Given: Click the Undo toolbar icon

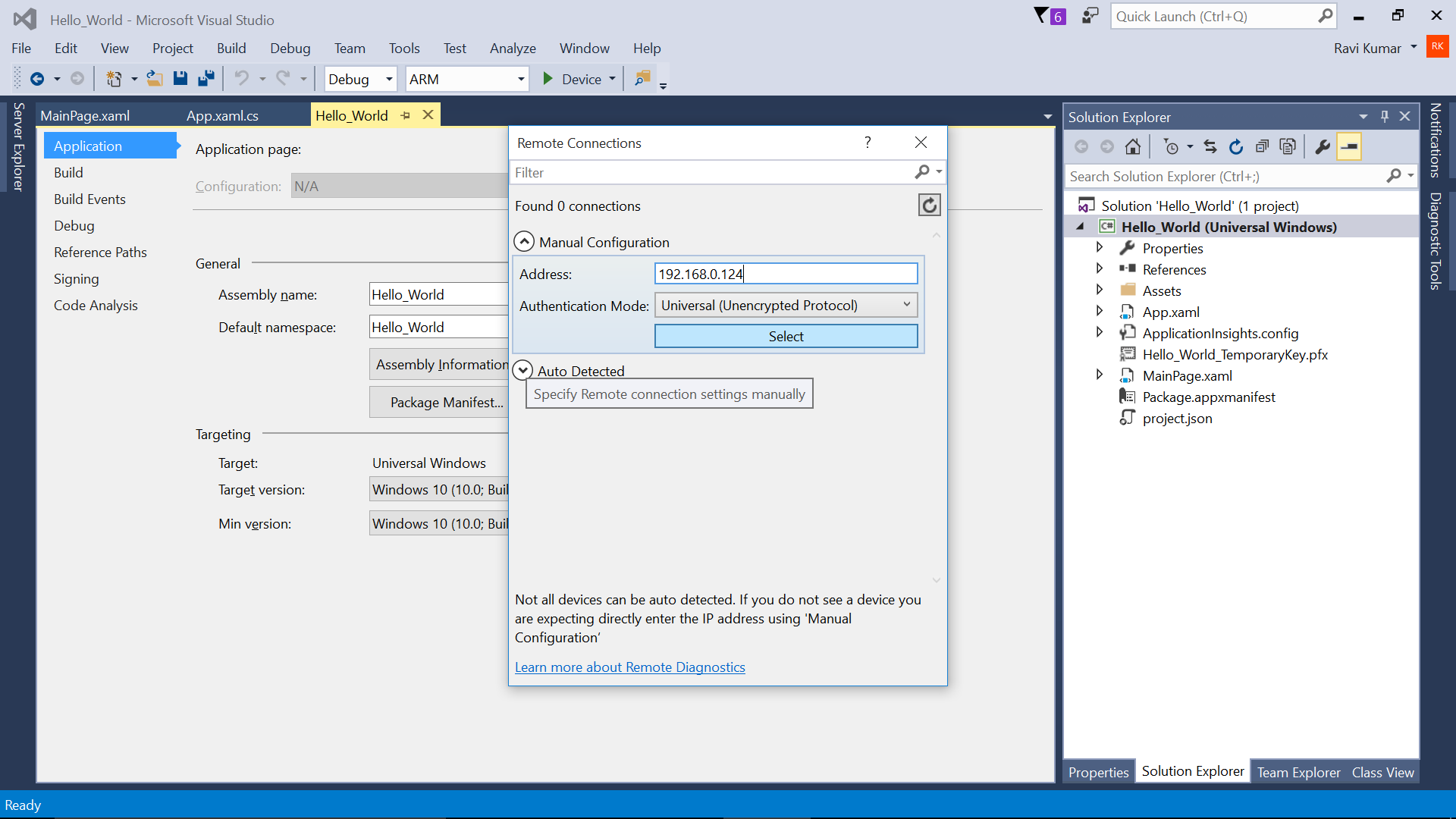Looking at the screenshot, I should click(x=241, y=79).
